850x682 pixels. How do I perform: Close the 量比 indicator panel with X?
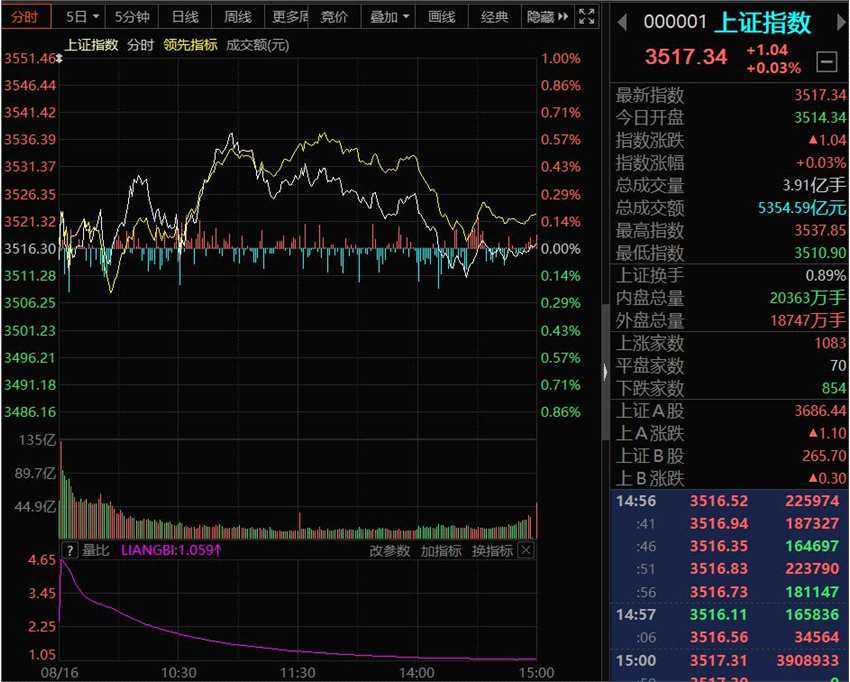(526, 550)
